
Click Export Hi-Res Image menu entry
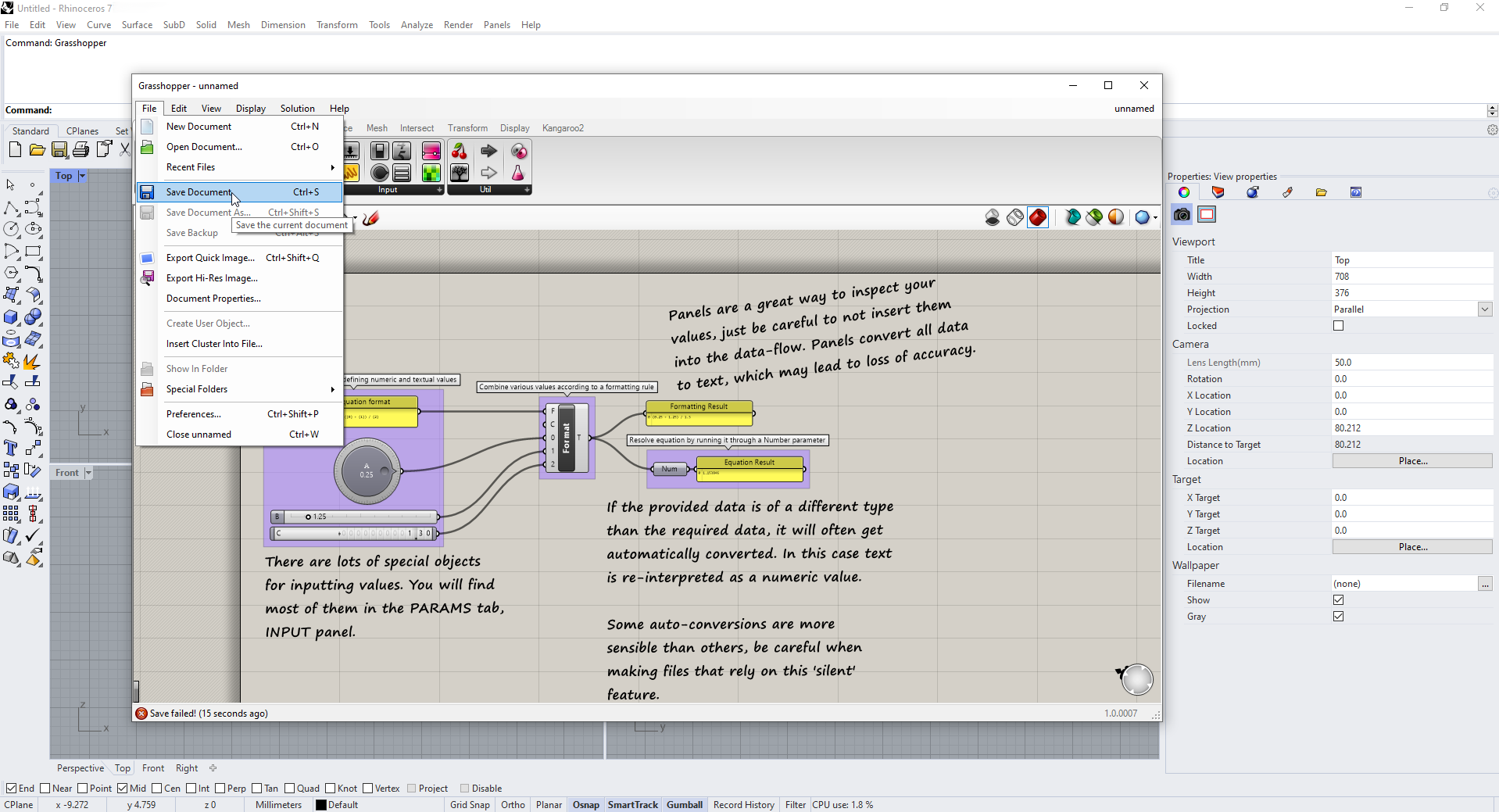[240, 278]
